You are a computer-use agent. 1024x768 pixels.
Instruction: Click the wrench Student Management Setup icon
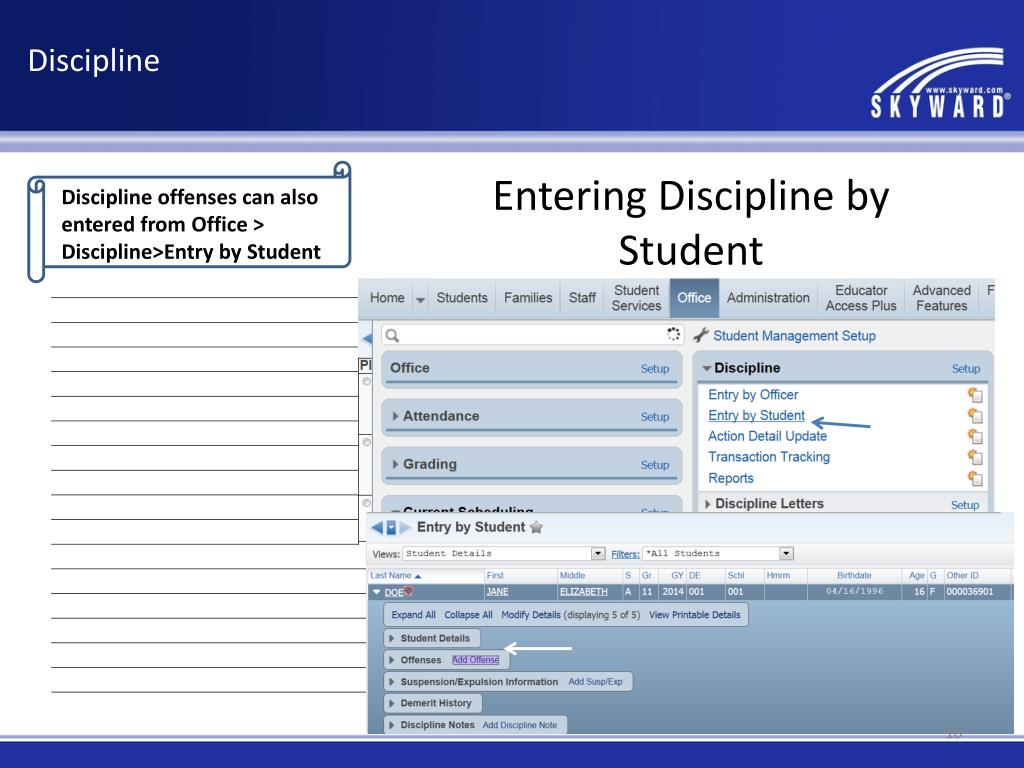point(701,336)
